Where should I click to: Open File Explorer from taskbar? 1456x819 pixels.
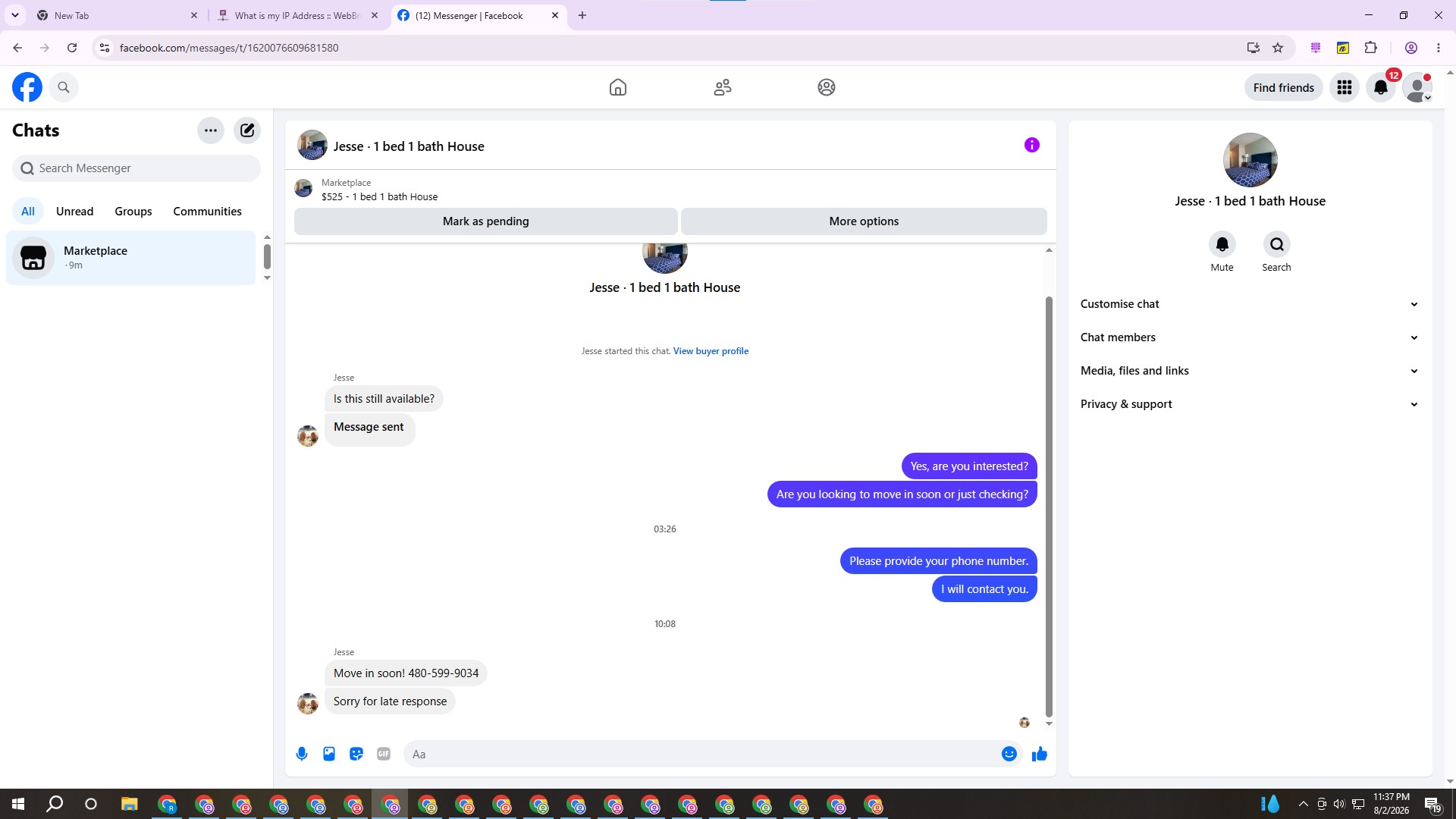point(129,804)
